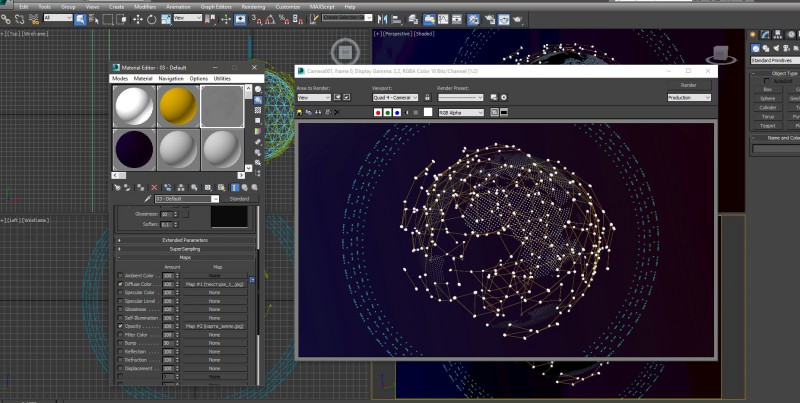Image resolution: width=800 pixels, height=403 pixels.
Task: Toggle Backlight icon in Material Editor
Action: coord(258,100)
